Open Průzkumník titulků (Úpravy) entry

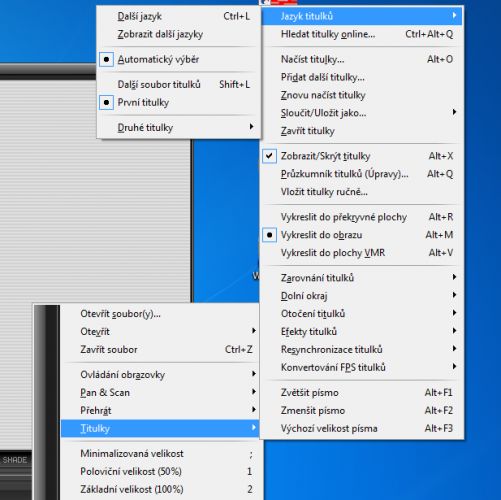tap(362, 174)
